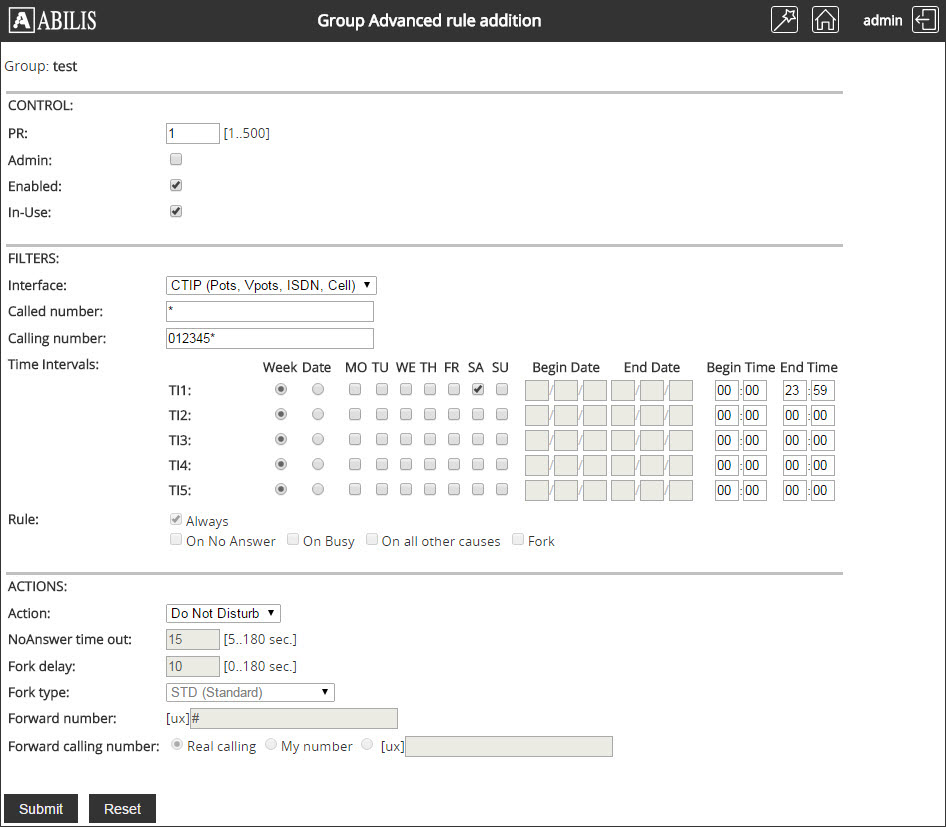Click the Called number field
Screen dimensions: 946x828
coord(270,311)
